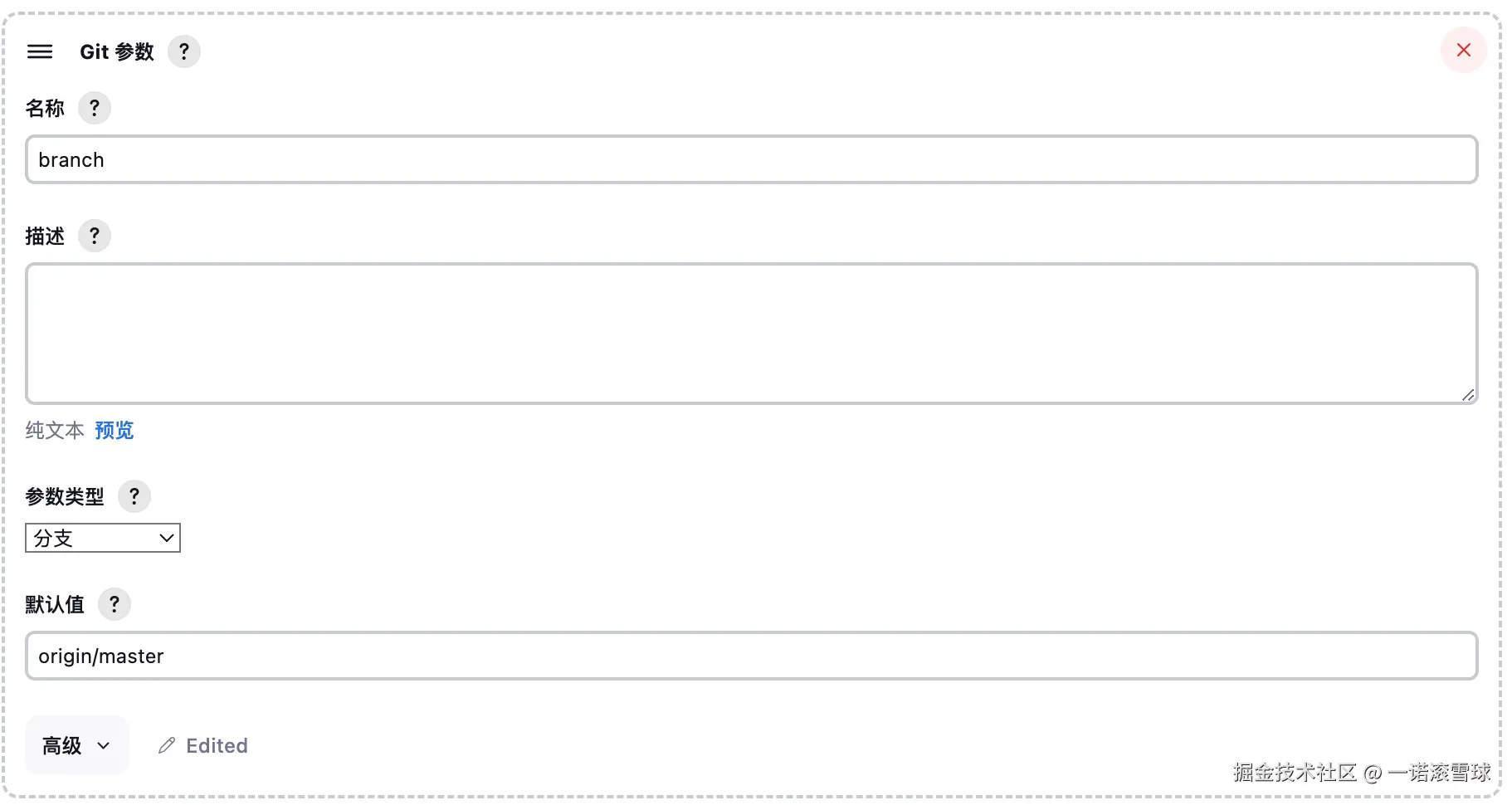Open help for Git 参数 heading
Image resolution: width=1512 pixels, height=805 pixels.
click(x=184, y=51)
